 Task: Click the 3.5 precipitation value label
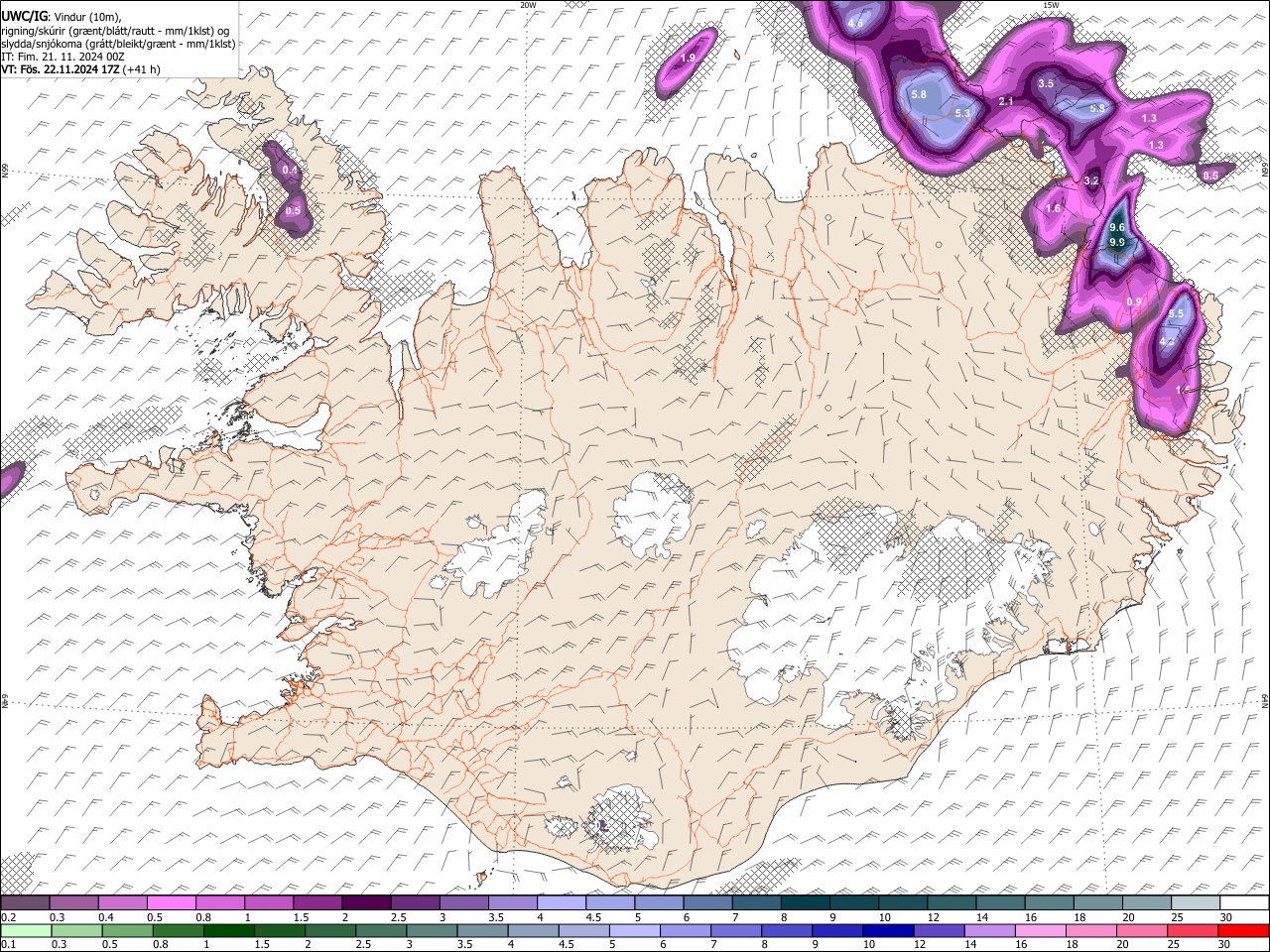pos(1046,84)
